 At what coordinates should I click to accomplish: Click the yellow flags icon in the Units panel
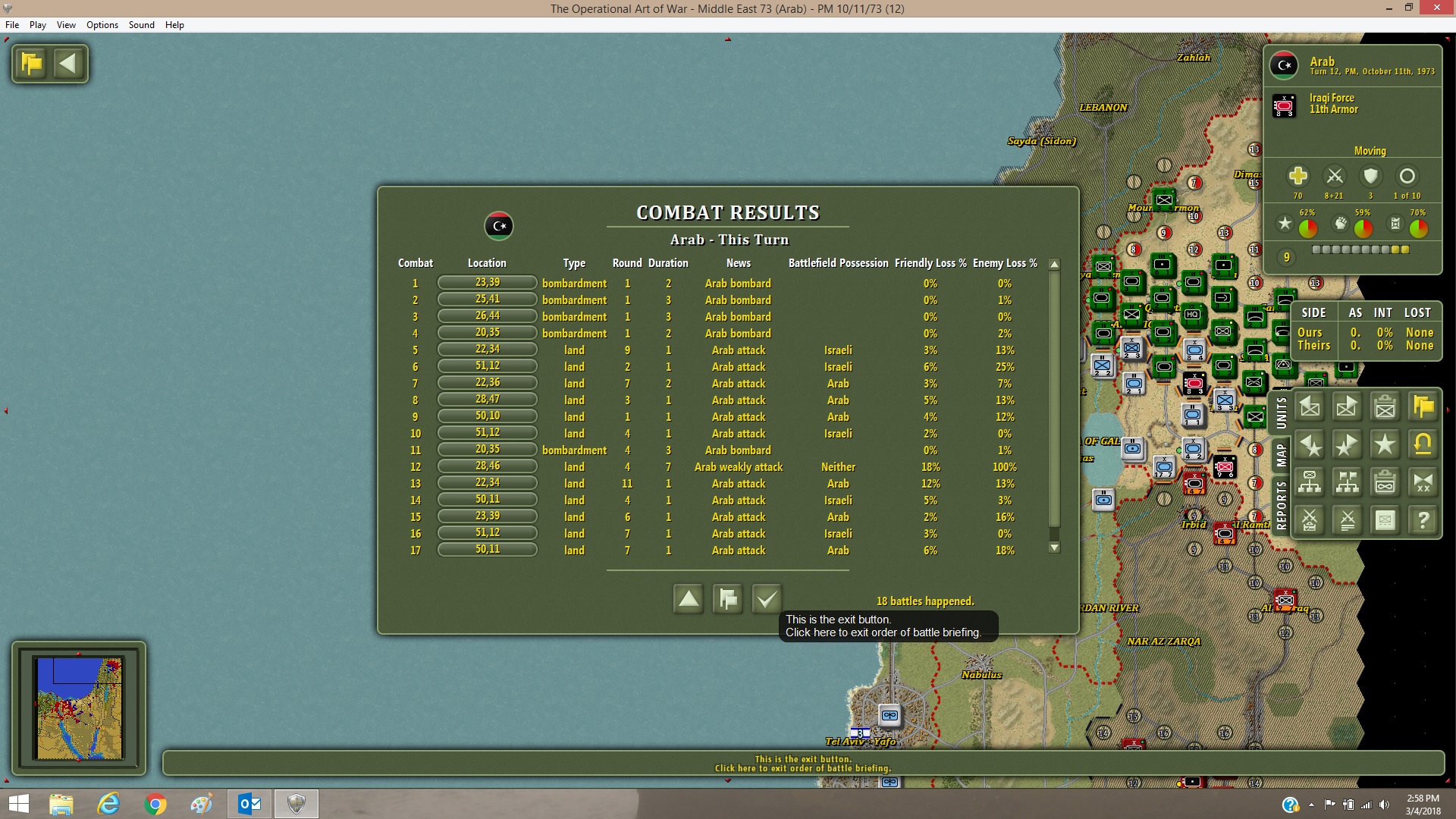(x=1423, y=407)
